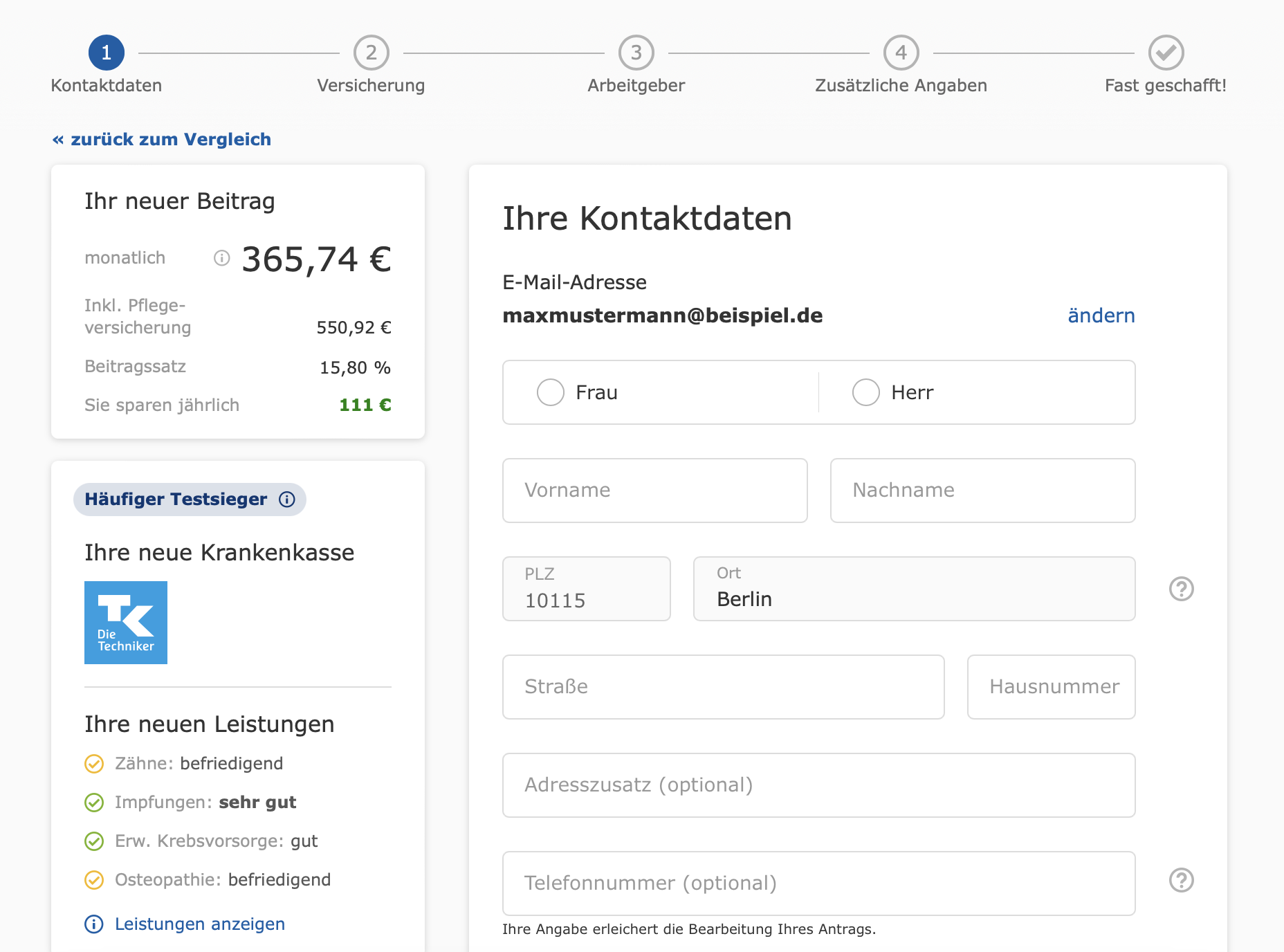1284x952 pixels.
Task: Click the Ihre neue Krankenkasse heading
Action: pyautogui.click(x=219, y=553)
